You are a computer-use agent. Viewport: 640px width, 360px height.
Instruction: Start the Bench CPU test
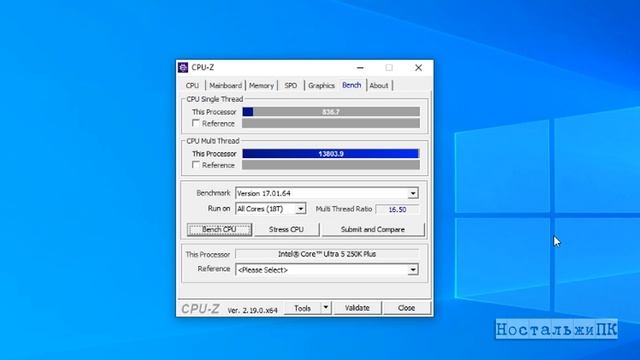pos(219,229)
